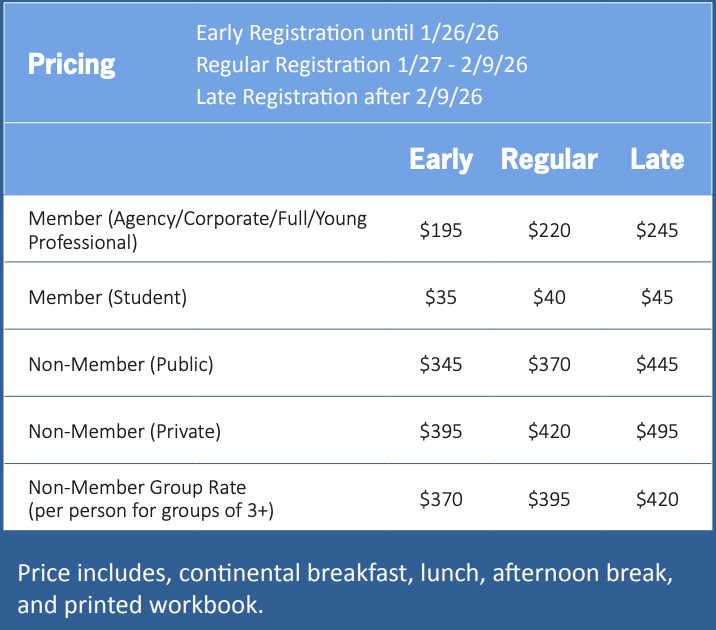This screenshot has height=630, width=716.
Task: Click the $420 regular private non-member price
Action: (x=549, y=431)
